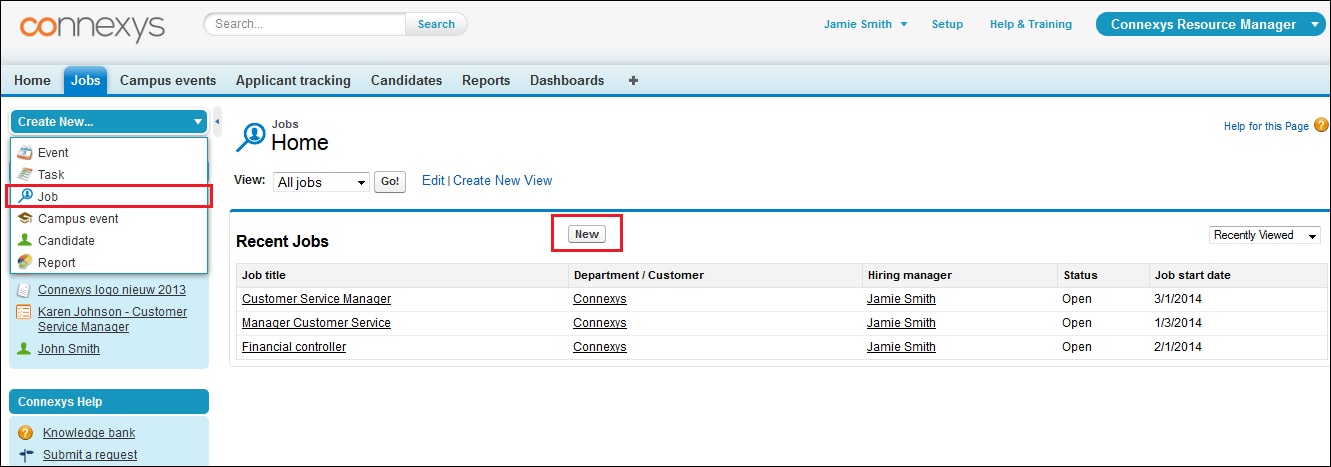Click the icon beside Karen Johnson recent item
Viewport: 1331px width, 467px height.
[x=24, y=312]
